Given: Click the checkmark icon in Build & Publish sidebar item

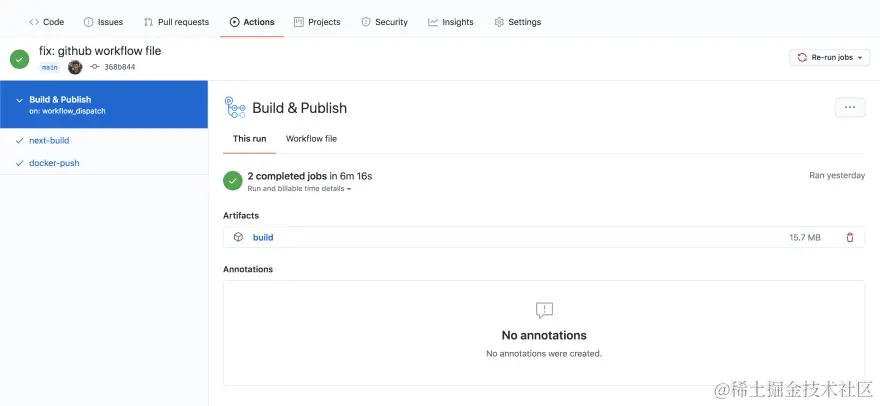Looking at the screenshot, I should [20, 100].
